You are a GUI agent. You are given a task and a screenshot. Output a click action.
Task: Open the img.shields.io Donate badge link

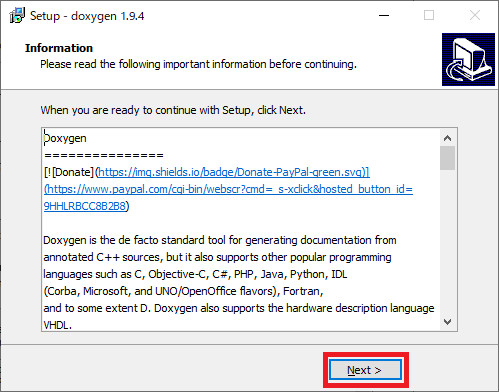234,172
